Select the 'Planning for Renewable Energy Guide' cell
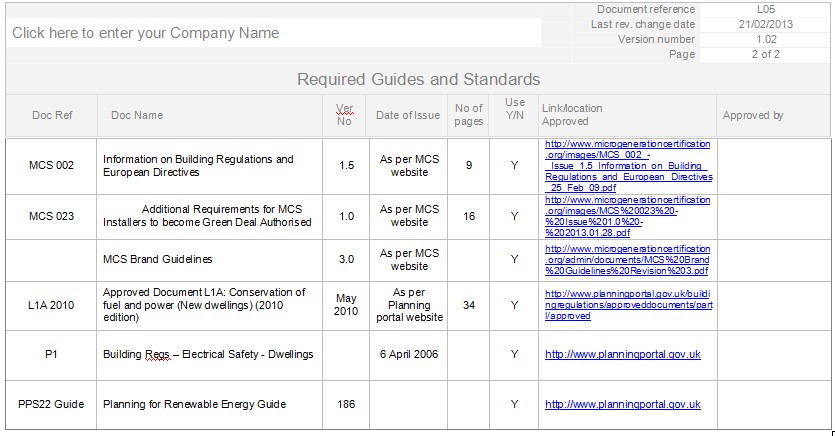 tap(195, 404)
